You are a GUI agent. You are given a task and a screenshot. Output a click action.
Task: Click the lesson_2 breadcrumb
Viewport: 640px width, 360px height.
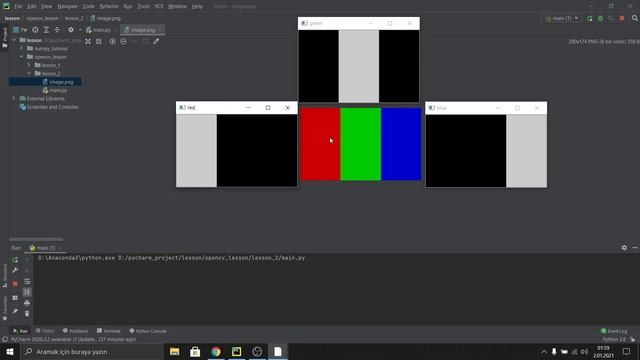(74, 18)
